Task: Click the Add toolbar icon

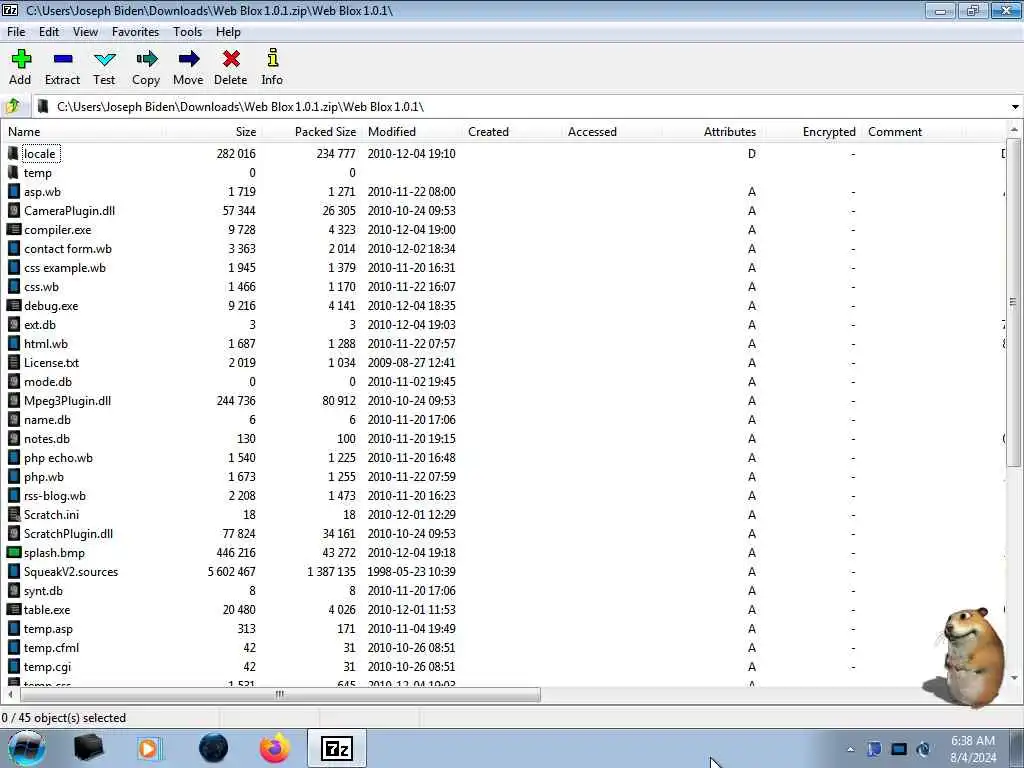Action: pyautogui.click(x=21, y=59)
